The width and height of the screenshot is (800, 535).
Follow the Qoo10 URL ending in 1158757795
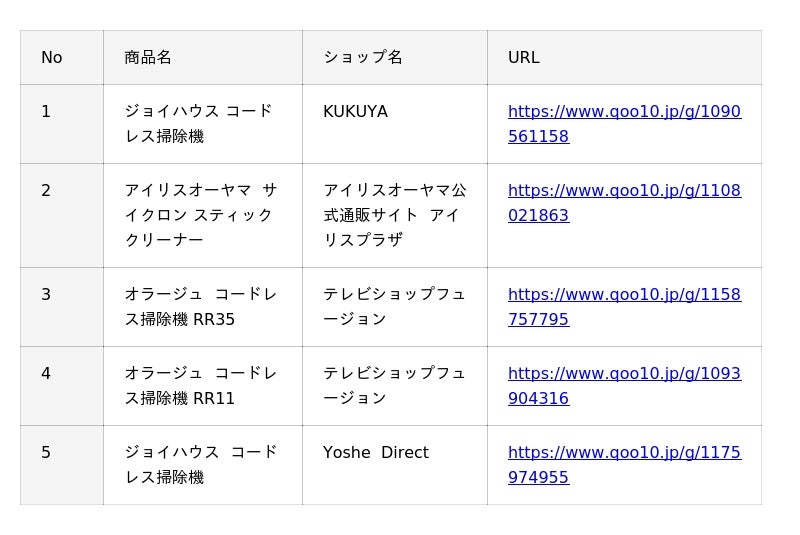pyautogui.click(x=624, y=307)
